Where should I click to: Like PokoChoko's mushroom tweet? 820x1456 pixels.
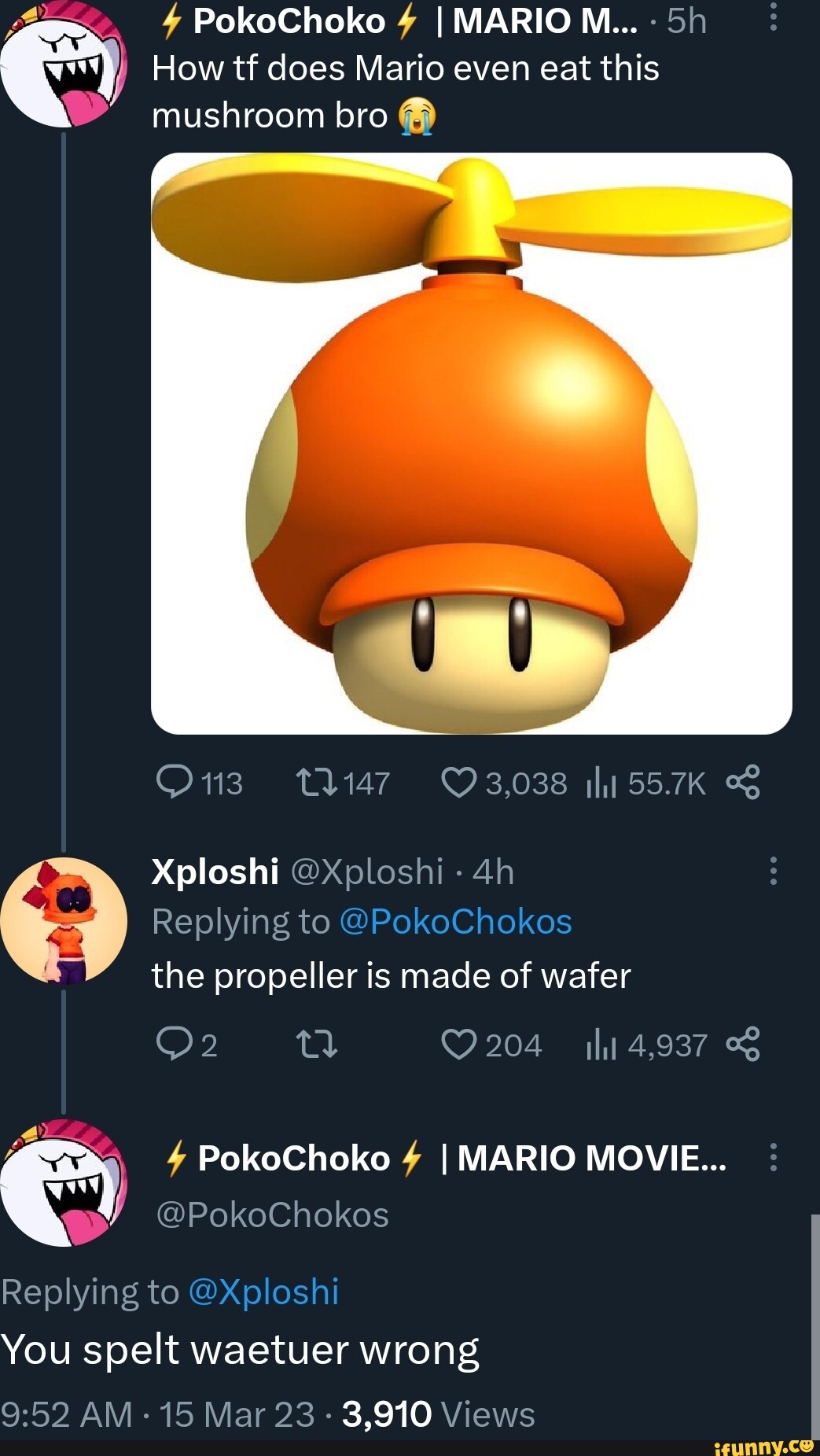coord(462,781)
